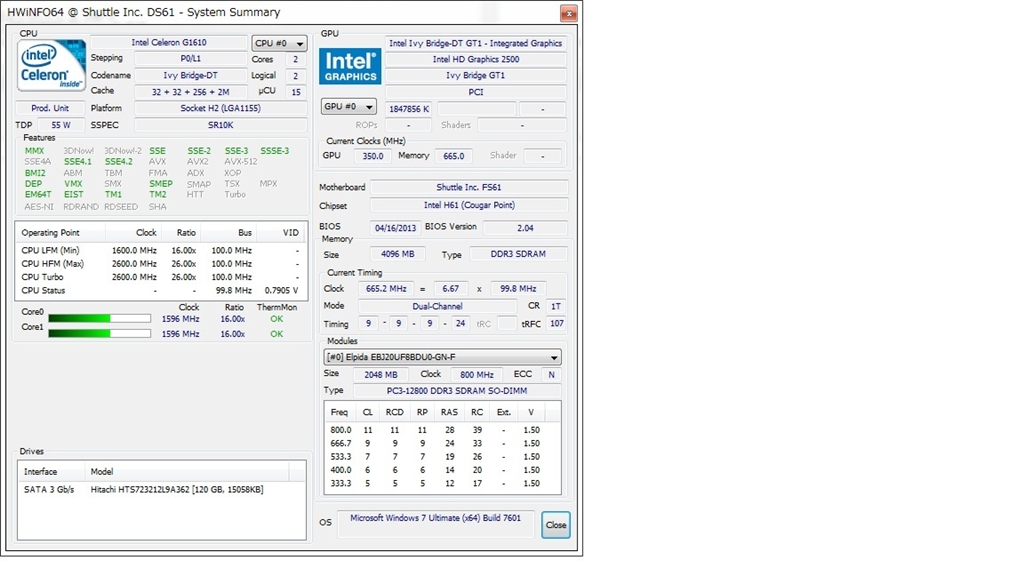Click the memory Clock value 665.2 MHz

pos(386,289)
